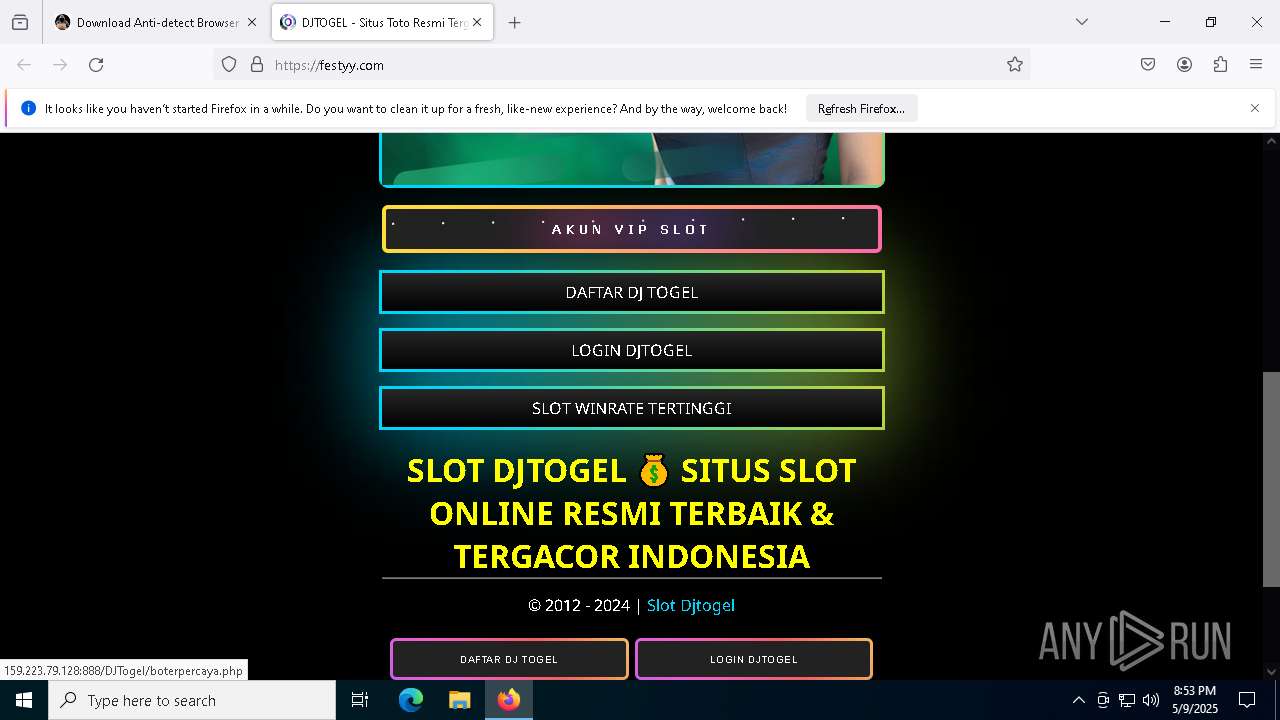Click Firefox icon in taskbar
1280x720 pixels.
[x=509, y=700]
